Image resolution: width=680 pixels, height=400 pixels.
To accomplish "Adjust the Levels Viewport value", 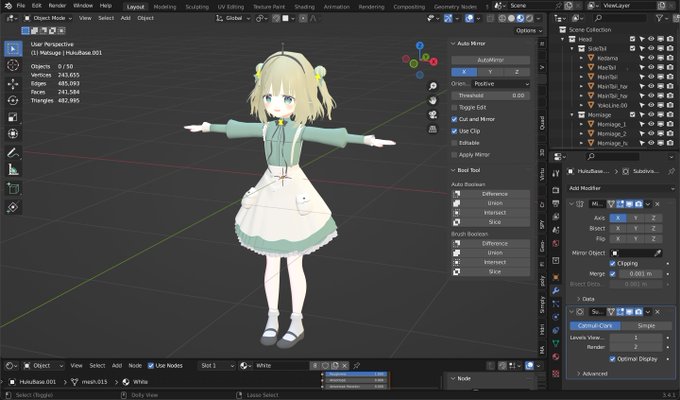I will coord(636,338).
